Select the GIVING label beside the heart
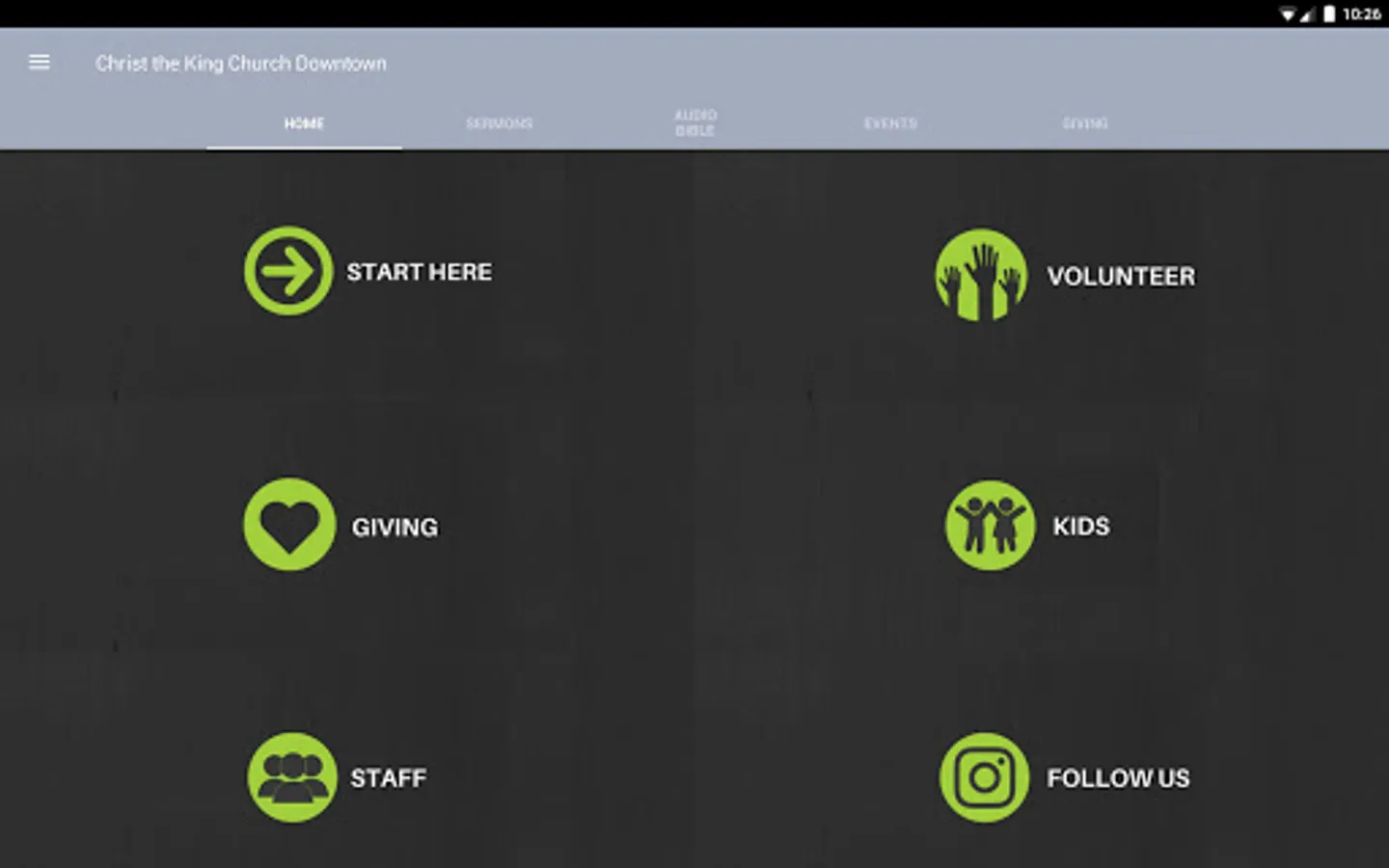The image size is (1389, 868). [x=395, y=528]
